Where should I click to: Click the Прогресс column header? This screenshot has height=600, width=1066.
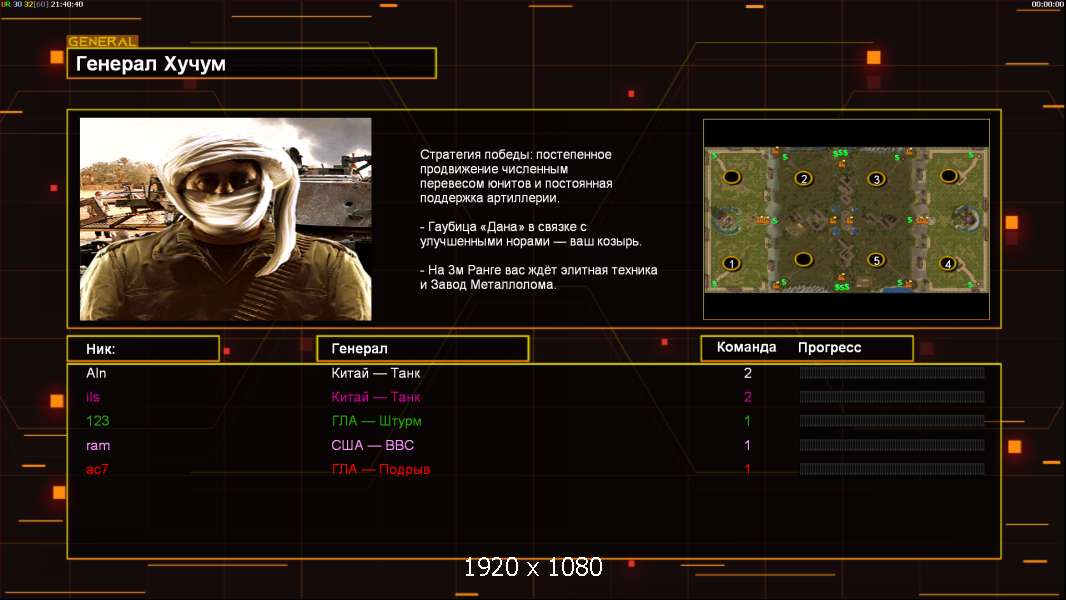pos(829,347)
